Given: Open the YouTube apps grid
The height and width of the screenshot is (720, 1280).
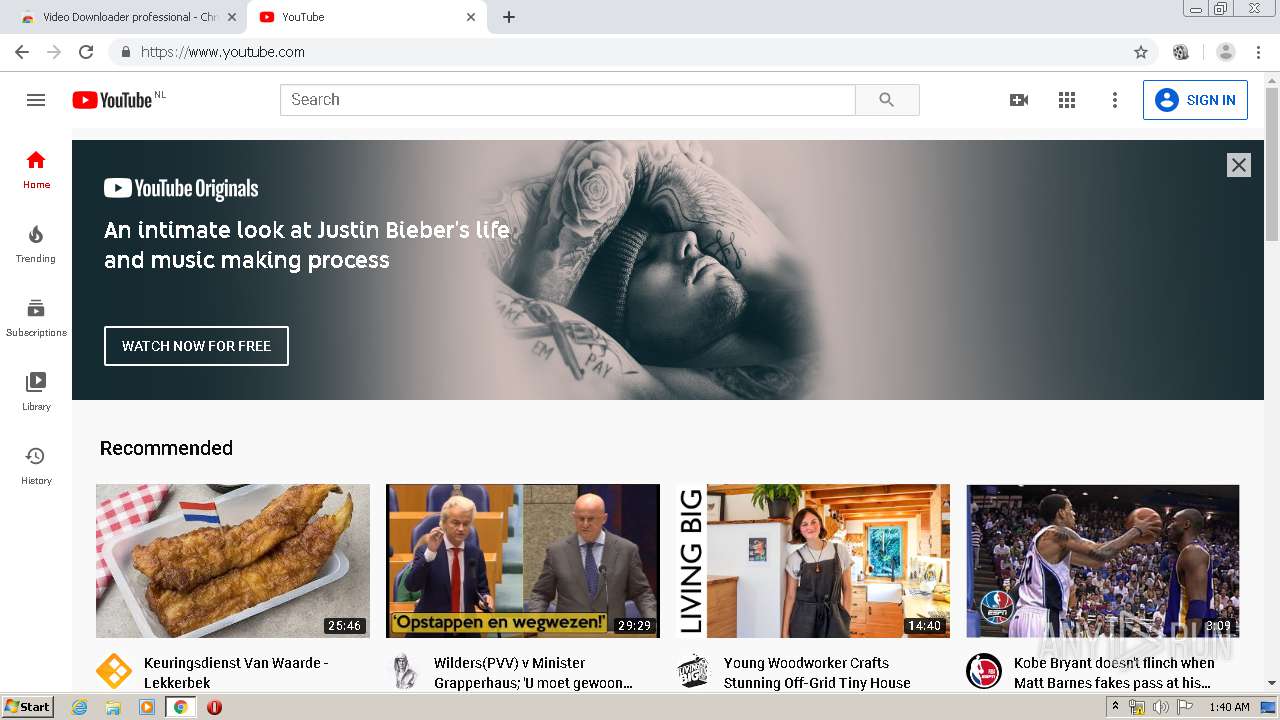Looking at the screenshot, I should click(1067, 100).
